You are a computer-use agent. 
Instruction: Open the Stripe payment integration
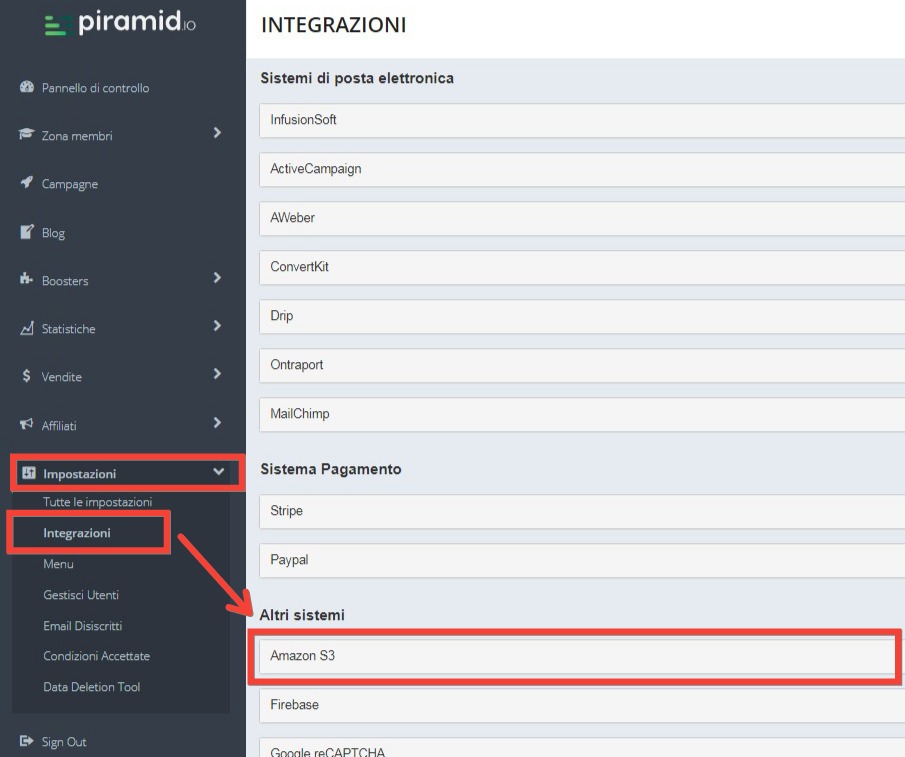click(x=582, y=511)
